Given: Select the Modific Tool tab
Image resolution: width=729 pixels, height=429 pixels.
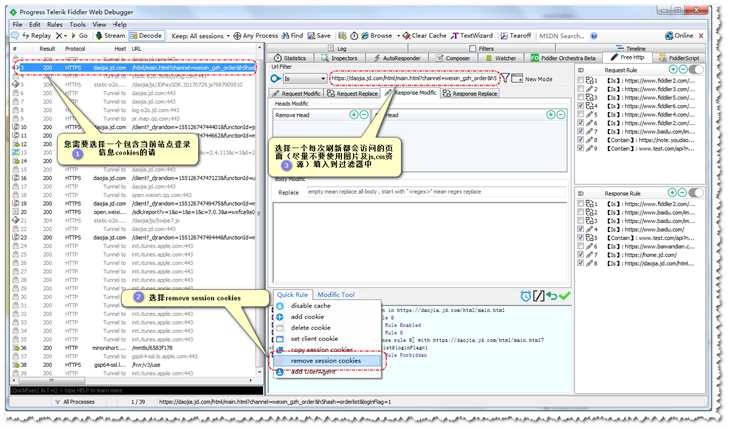Looking at the screenshot, I should tap(336, 295).
